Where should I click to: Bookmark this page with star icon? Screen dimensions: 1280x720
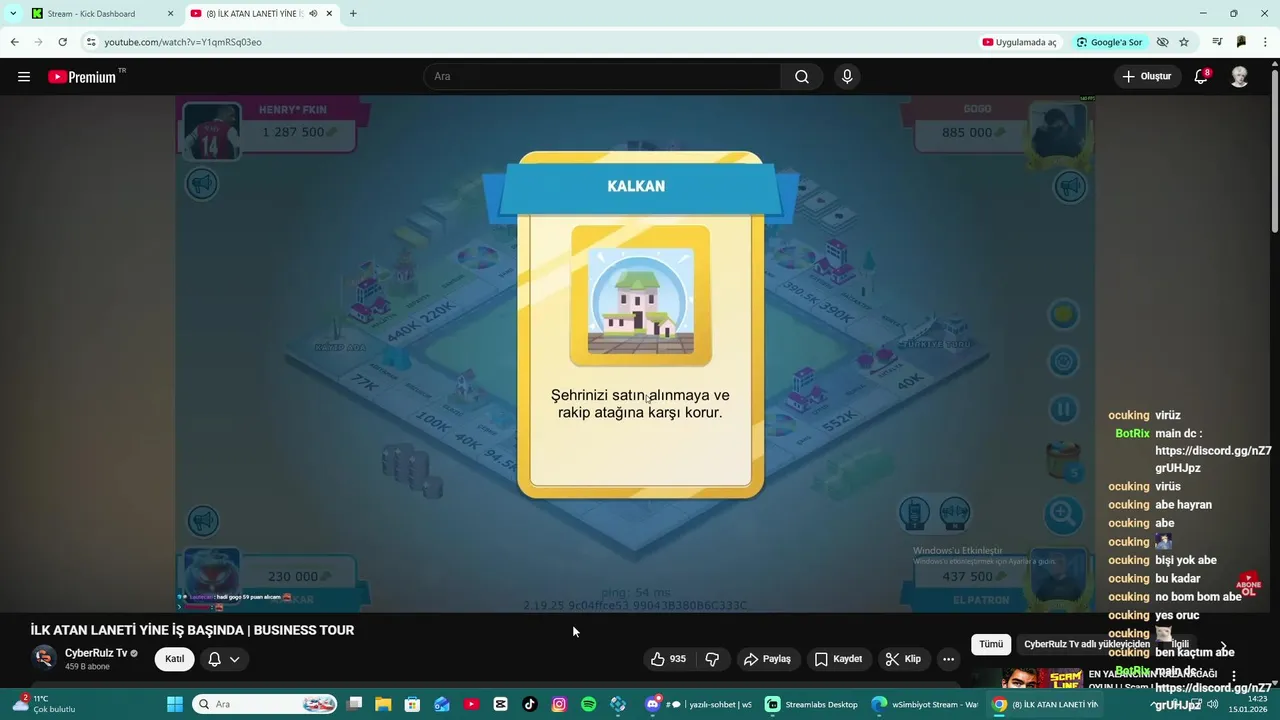1184,42
